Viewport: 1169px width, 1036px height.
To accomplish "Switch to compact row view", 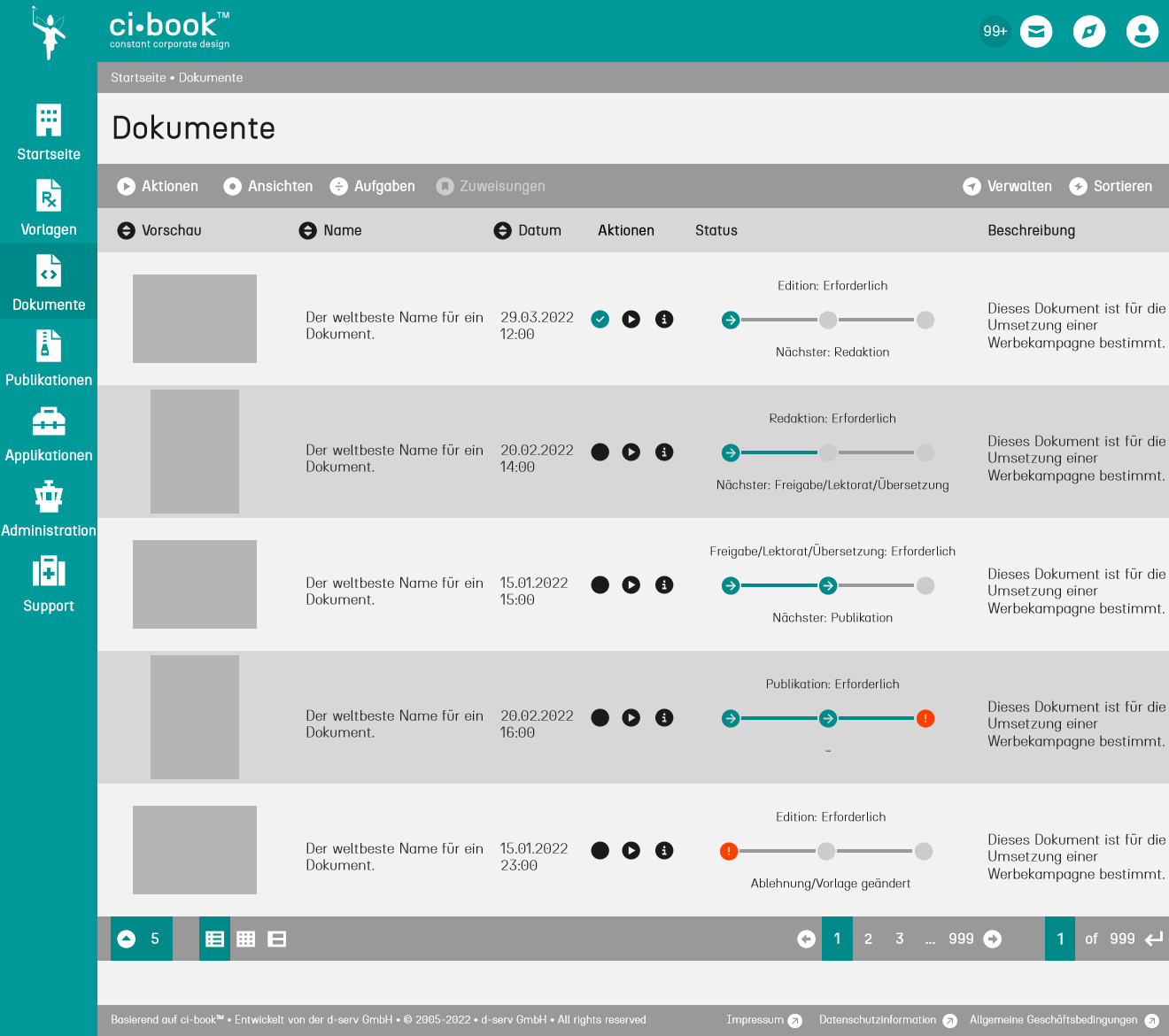I will pos(277,939).
